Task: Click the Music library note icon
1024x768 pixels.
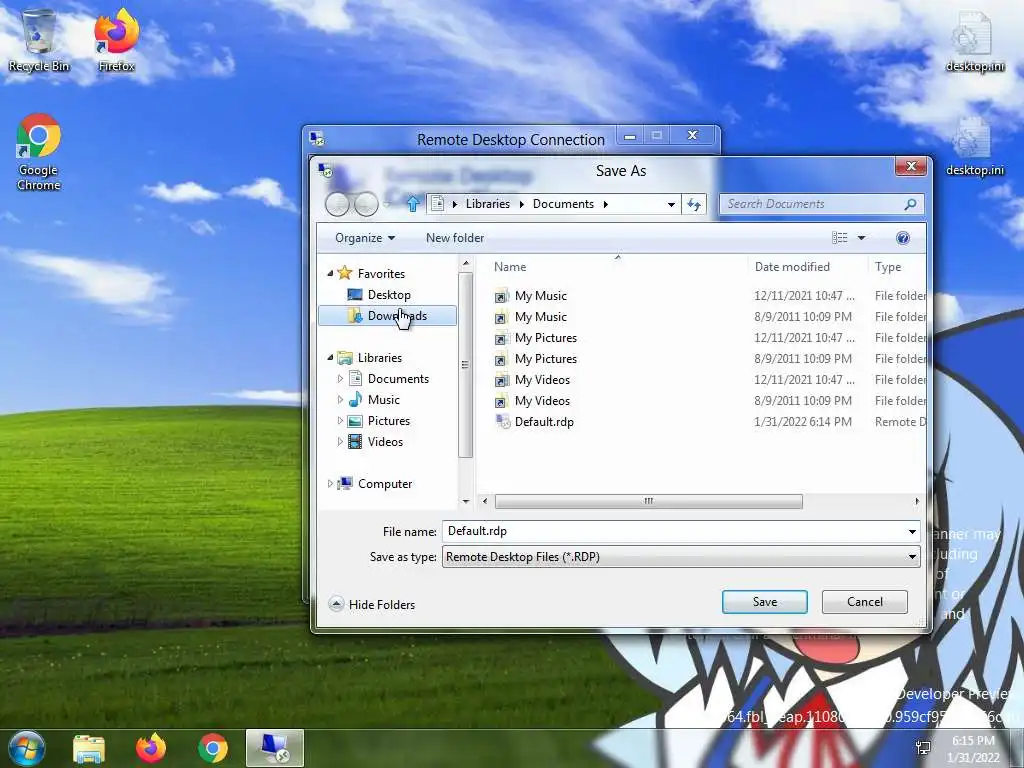Action: [355, 400]
